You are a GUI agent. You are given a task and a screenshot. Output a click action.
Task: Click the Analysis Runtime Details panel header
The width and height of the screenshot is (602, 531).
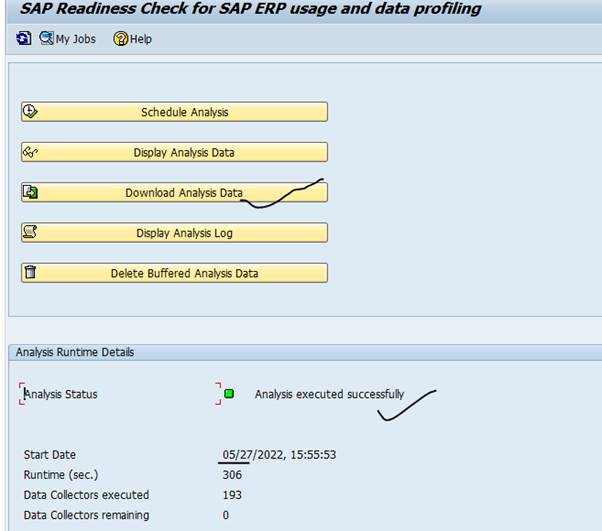click(x=75, y=352)
